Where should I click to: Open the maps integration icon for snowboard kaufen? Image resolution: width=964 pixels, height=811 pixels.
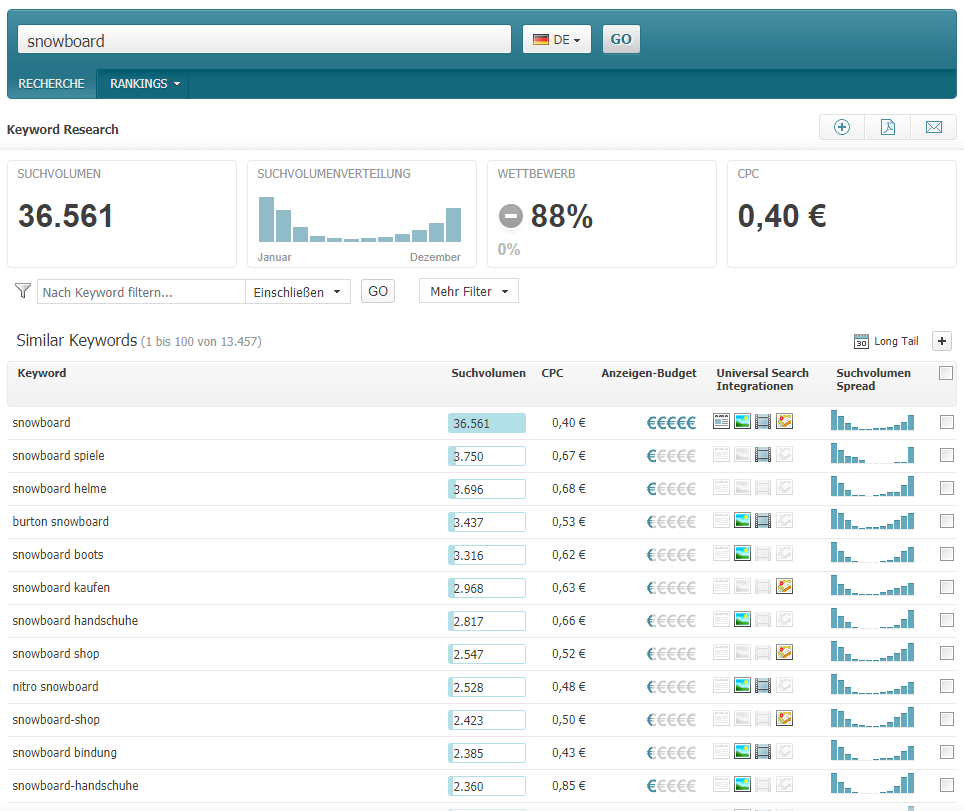[784, 587]
